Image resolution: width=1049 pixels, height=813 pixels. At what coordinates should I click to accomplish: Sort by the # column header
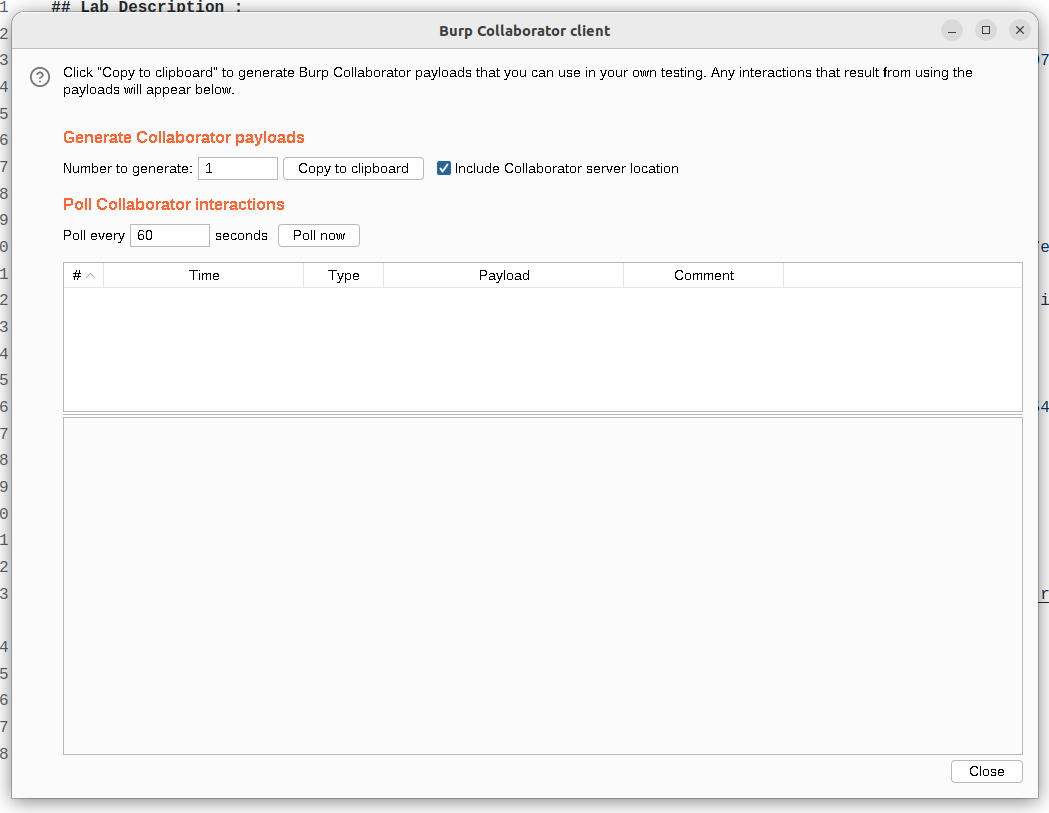[x=84, y=276]
